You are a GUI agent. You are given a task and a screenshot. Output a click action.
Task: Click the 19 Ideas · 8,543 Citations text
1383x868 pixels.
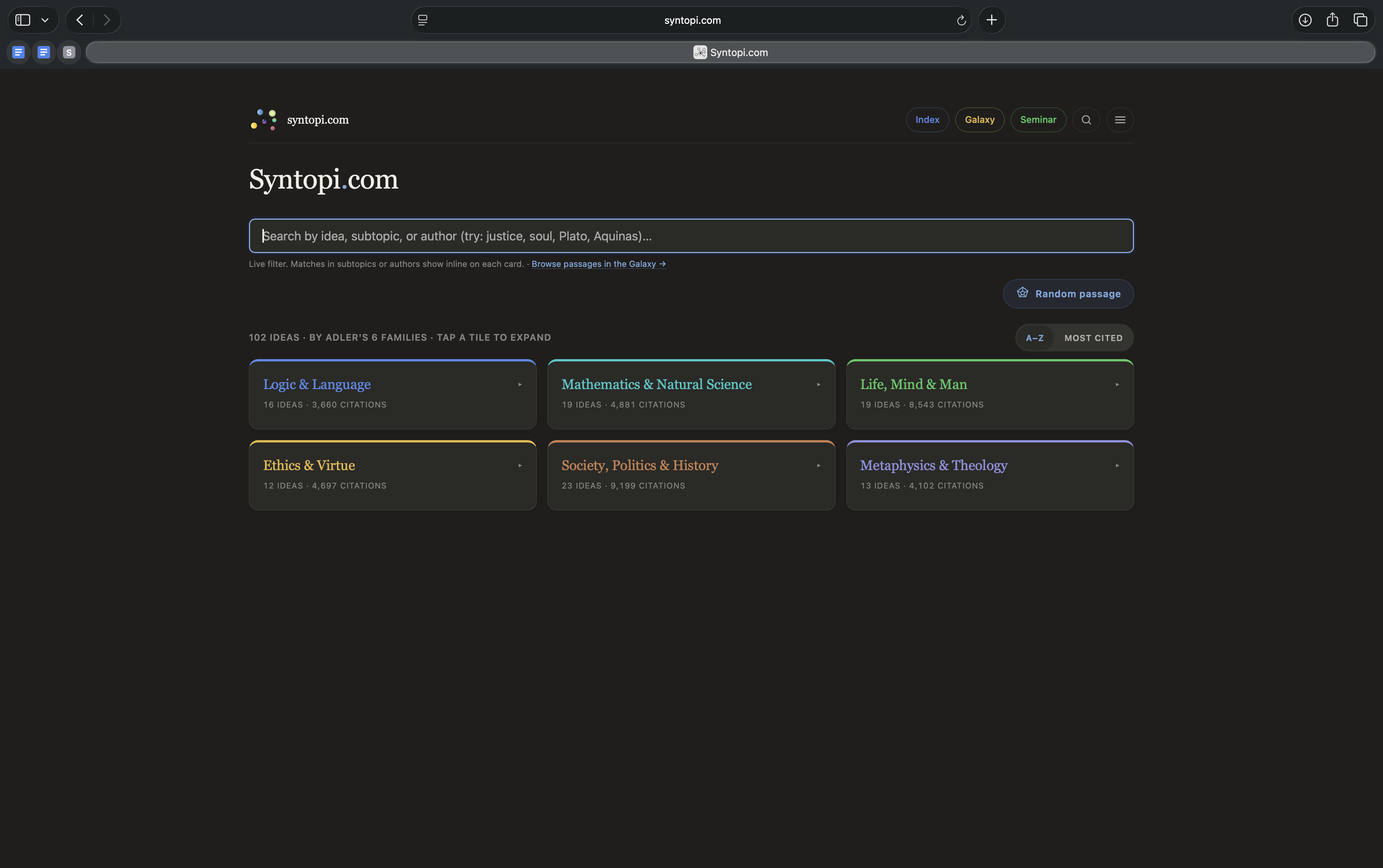pos(922,405)
